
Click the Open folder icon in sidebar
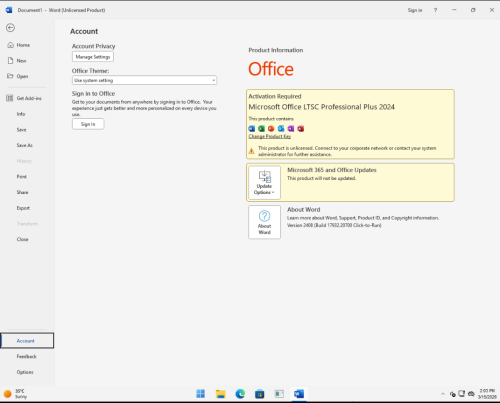(10, 76)
